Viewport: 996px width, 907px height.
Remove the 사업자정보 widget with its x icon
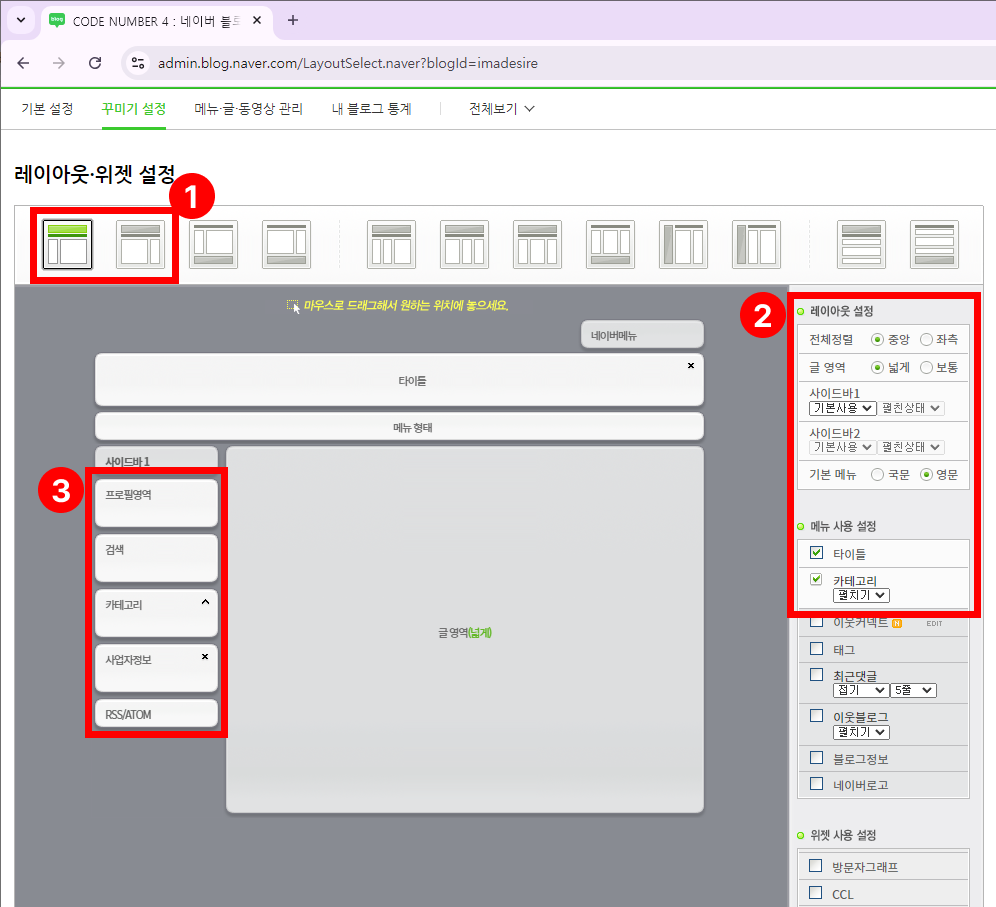coord(205,657)
